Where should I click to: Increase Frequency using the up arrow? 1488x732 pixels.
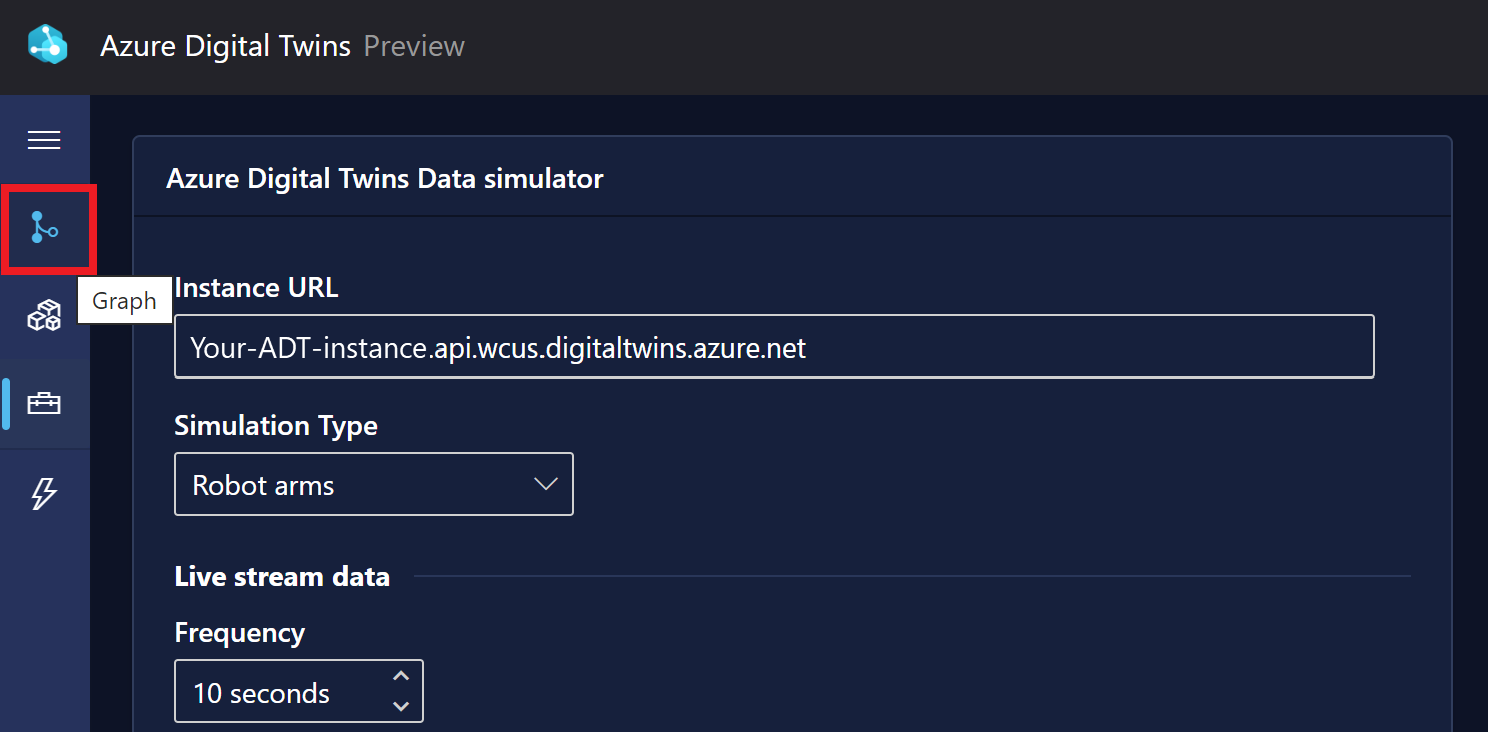(400, 676)
